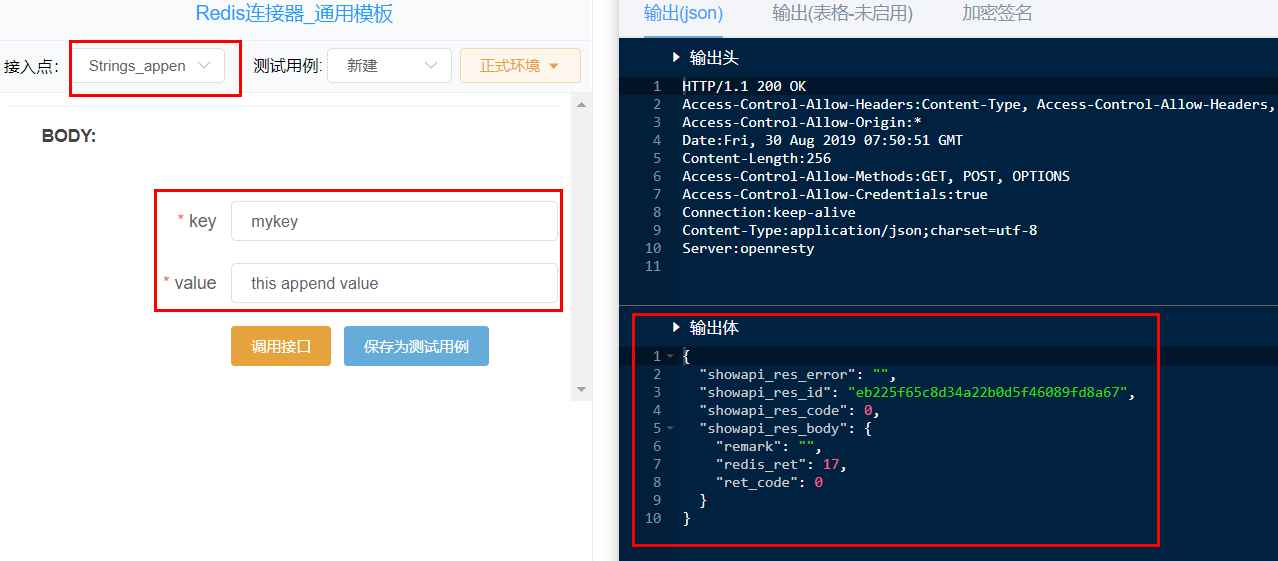
Task: Click the 调用接口 button
Action: coord(281,346)
